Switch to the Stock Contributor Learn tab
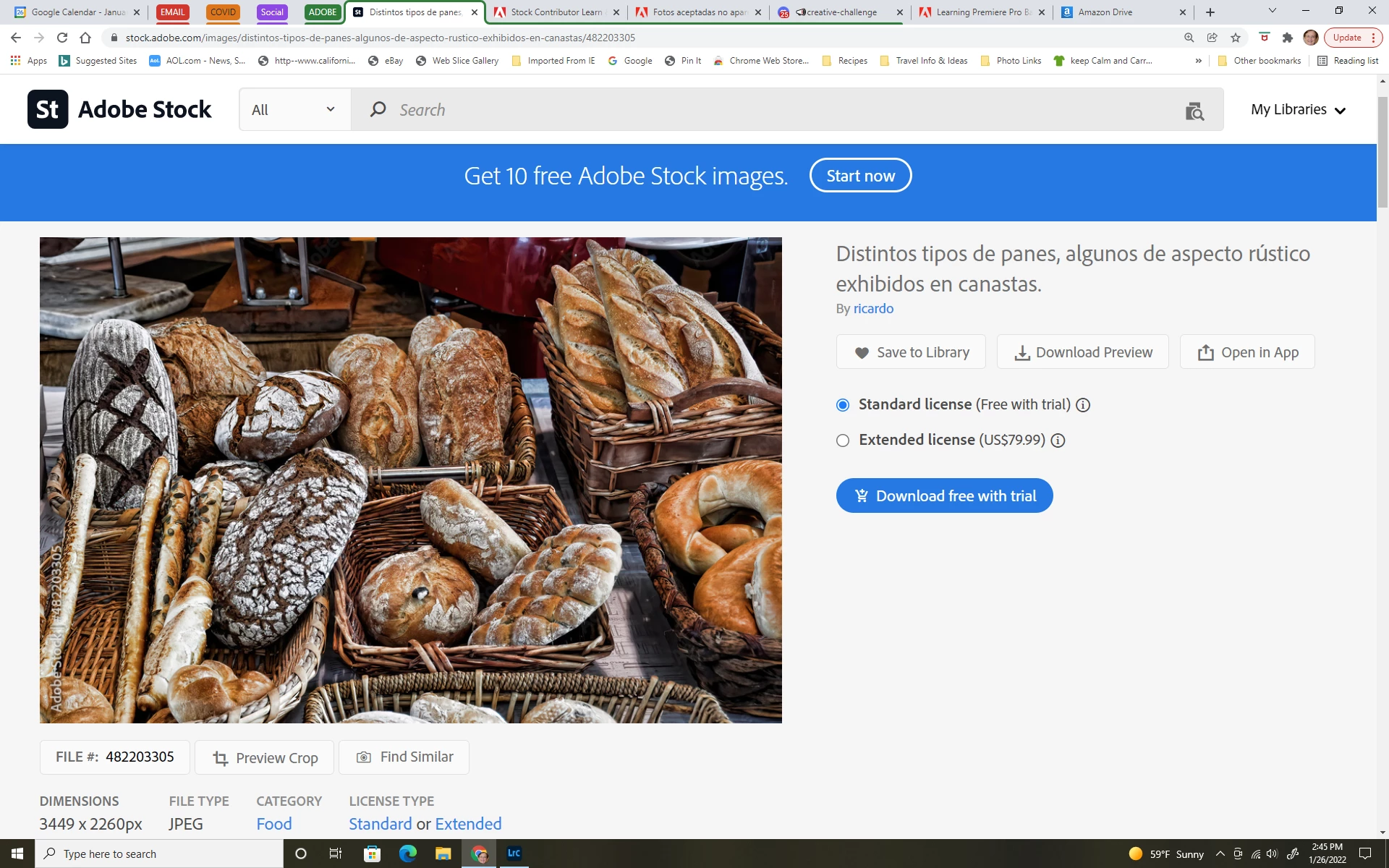This screenshot has height=868, width=1389. pyautogui.click(x=555, y=12)
